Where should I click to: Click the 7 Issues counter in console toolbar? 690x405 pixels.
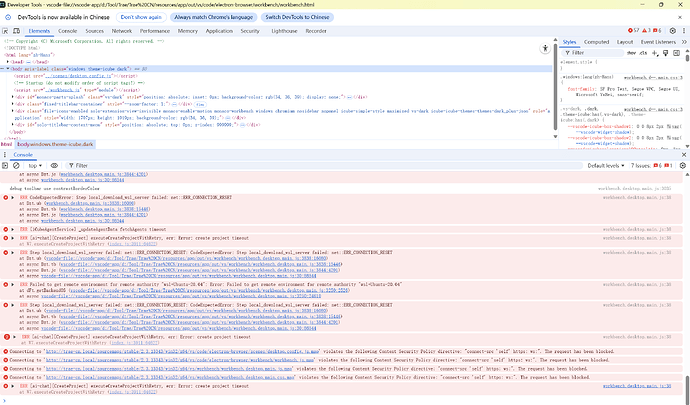[652, 166]
